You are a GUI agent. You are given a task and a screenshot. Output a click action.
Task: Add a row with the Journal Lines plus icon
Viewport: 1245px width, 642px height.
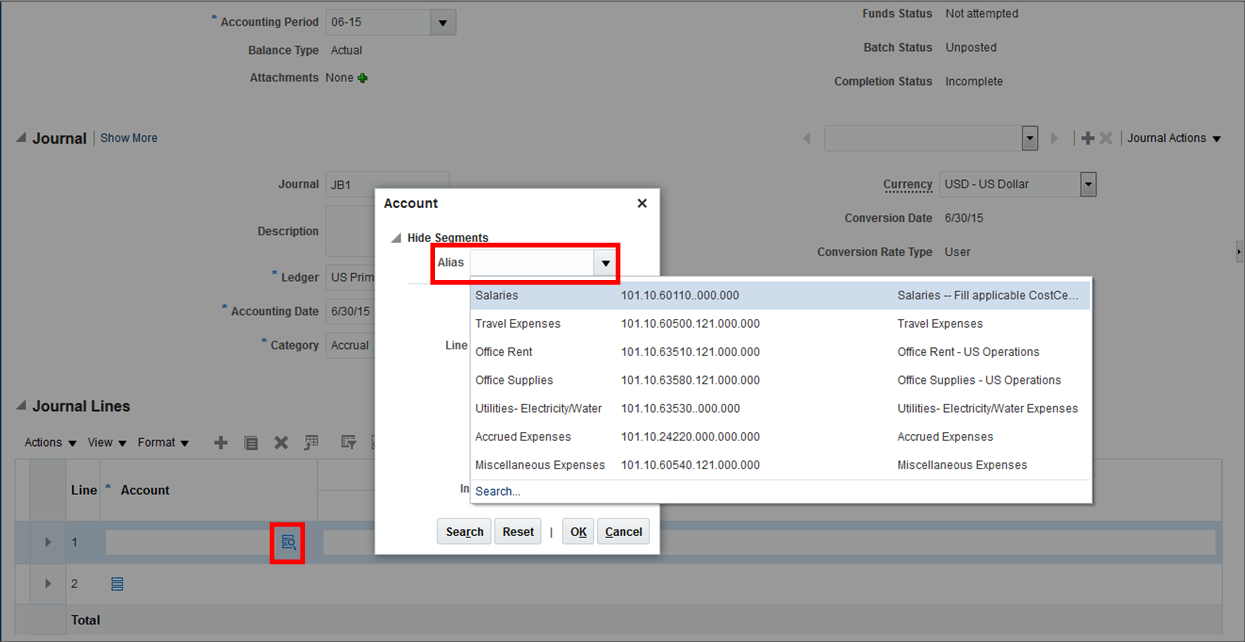point(221,442)
